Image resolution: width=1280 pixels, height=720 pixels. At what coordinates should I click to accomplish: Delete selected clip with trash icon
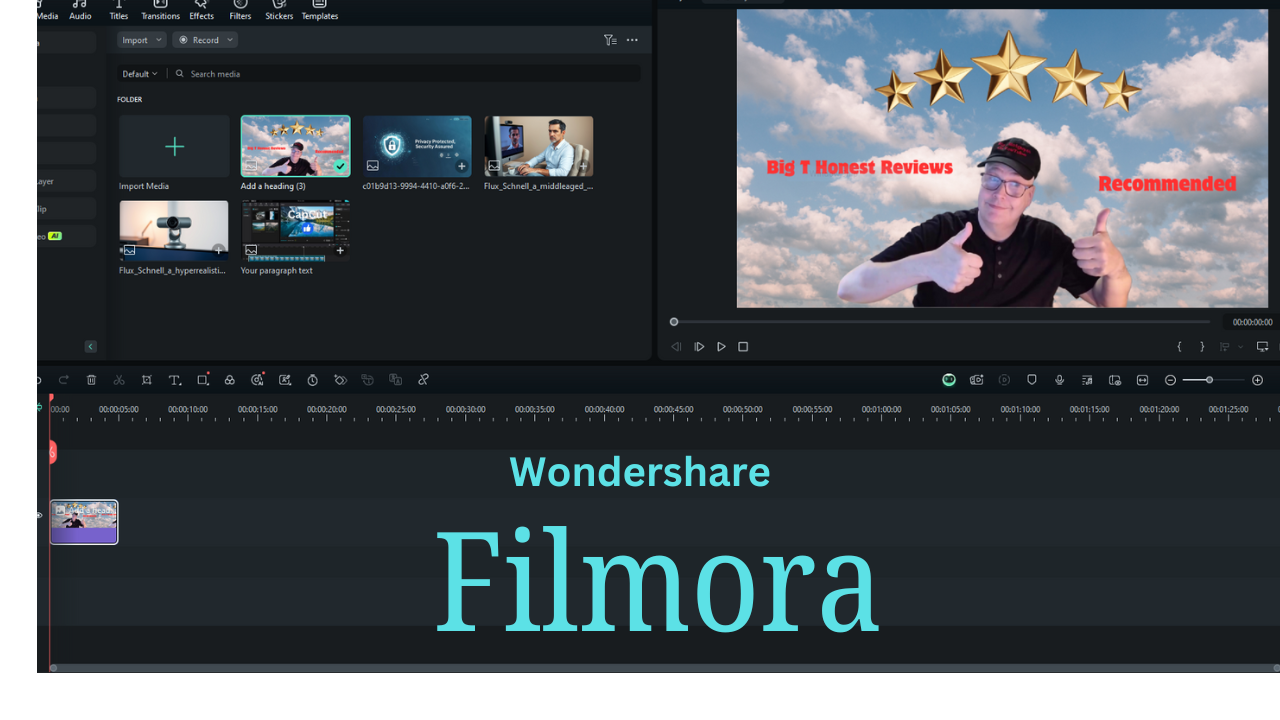point(91,380)
